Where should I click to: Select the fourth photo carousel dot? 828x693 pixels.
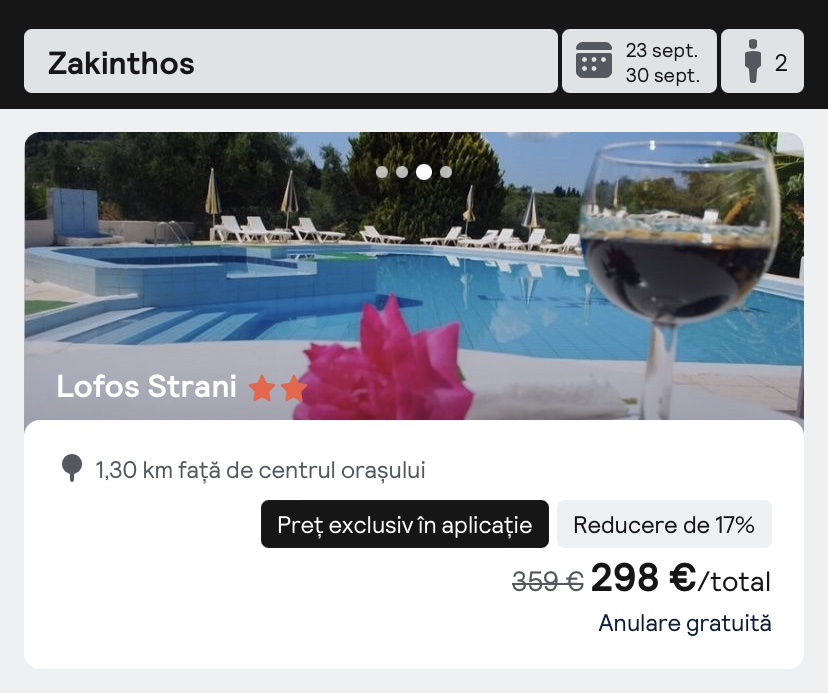[x=446, y=172]
